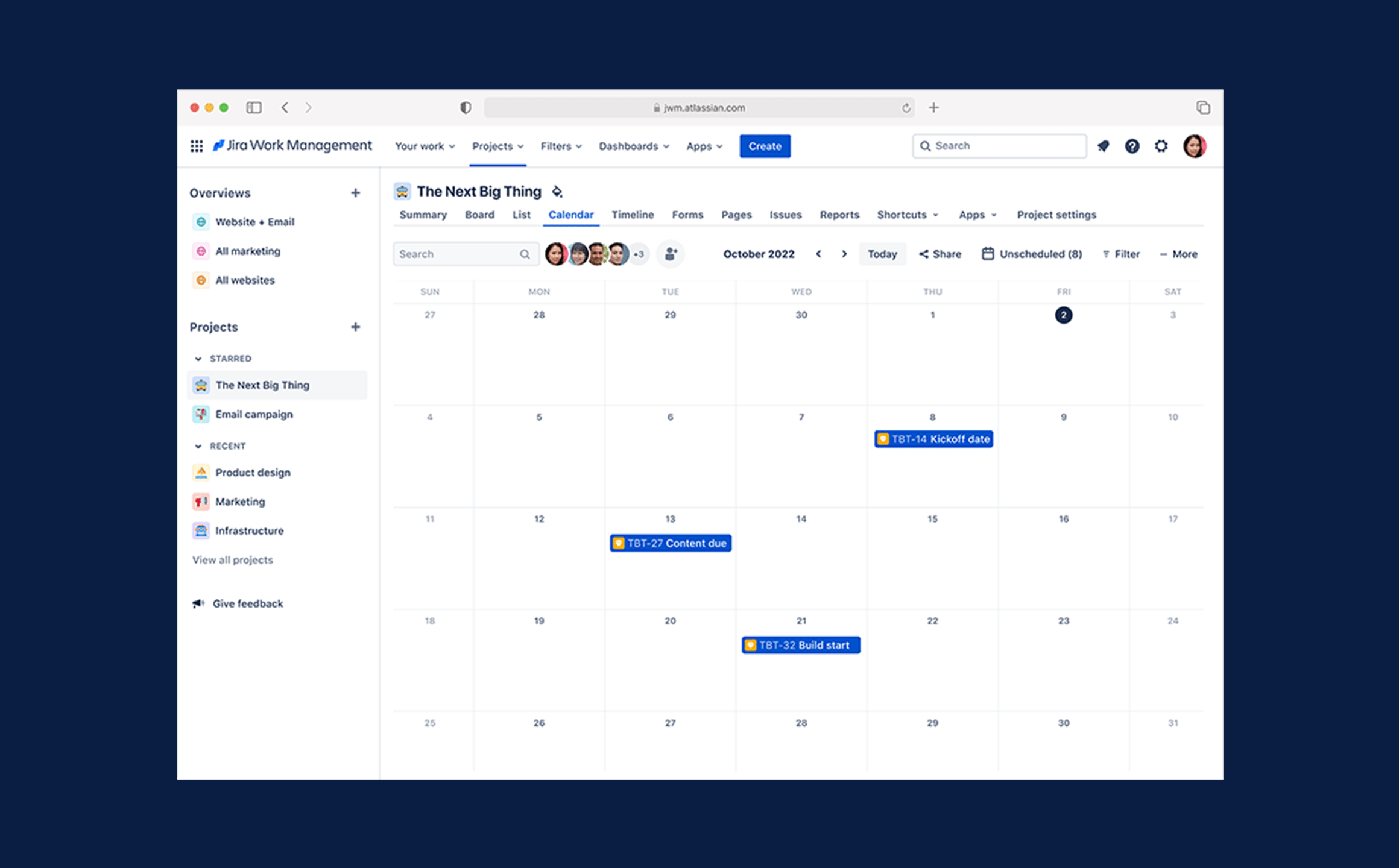Open the Product design project
The height and width of the screenshot is (868, 1399).
[277, 473]
